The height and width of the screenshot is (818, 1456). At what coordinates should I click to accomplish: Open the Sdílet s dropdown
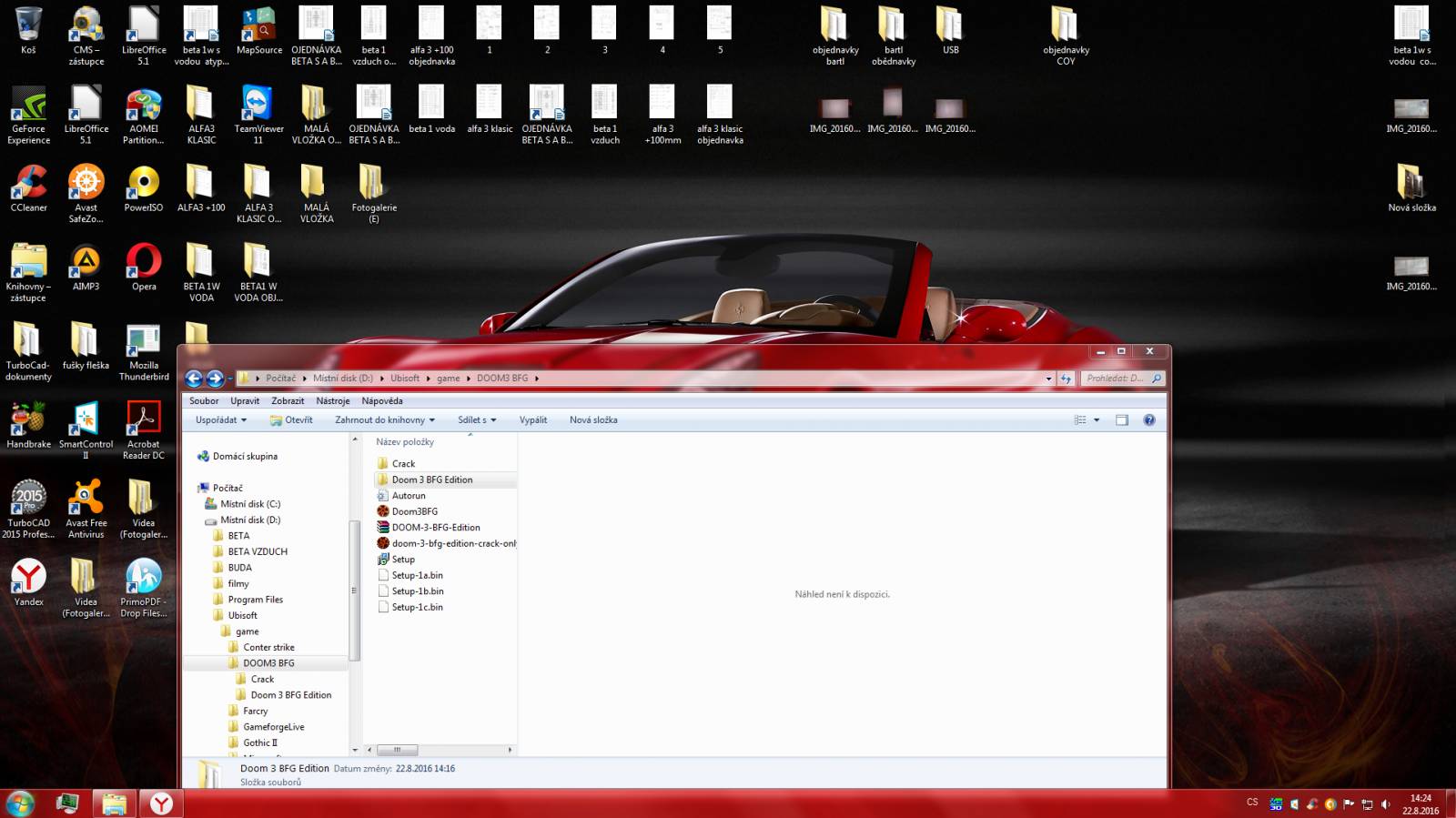(x=477, y=420)
